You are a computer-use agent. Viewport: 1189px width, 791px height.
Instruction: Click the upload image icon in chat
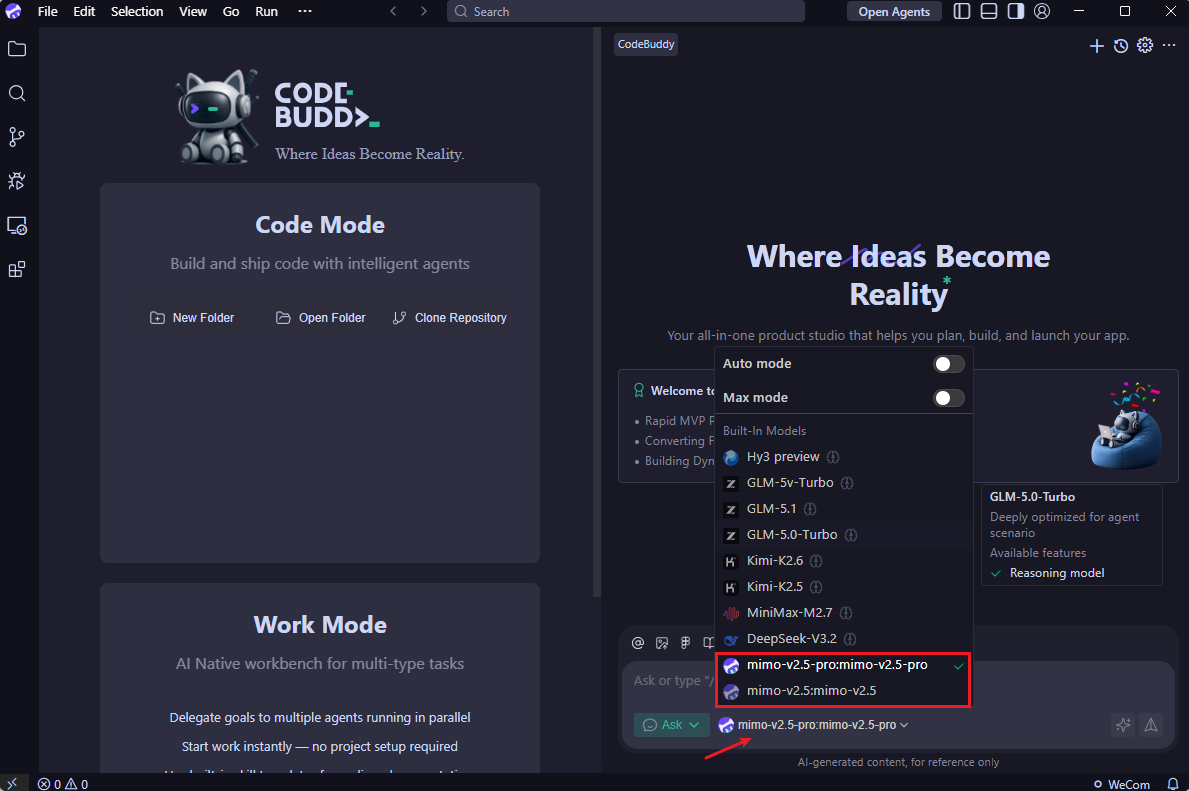(662, 643)
